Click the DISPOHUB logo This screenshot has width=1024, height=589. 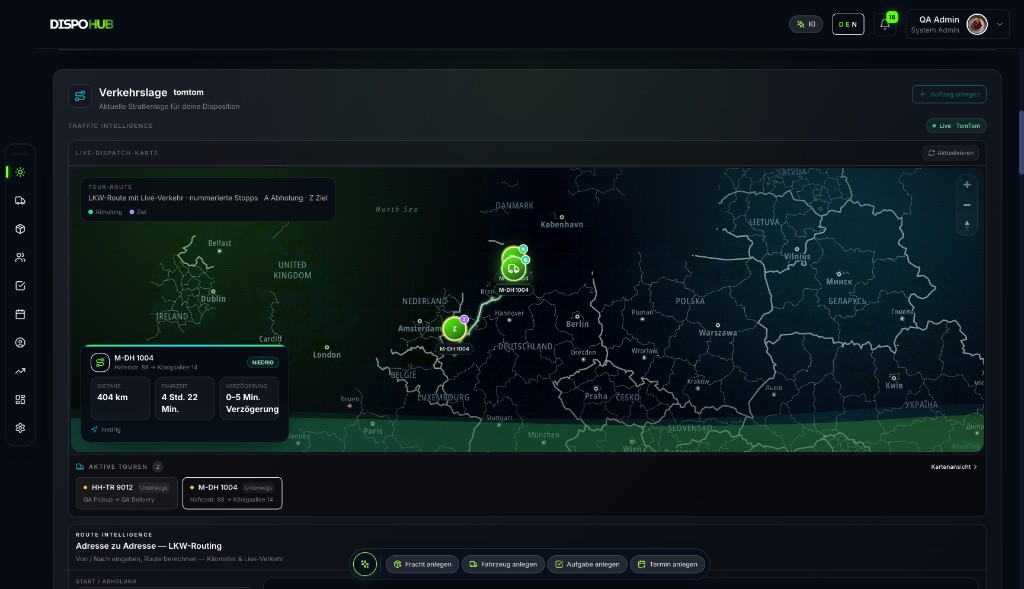click(82, 24)
